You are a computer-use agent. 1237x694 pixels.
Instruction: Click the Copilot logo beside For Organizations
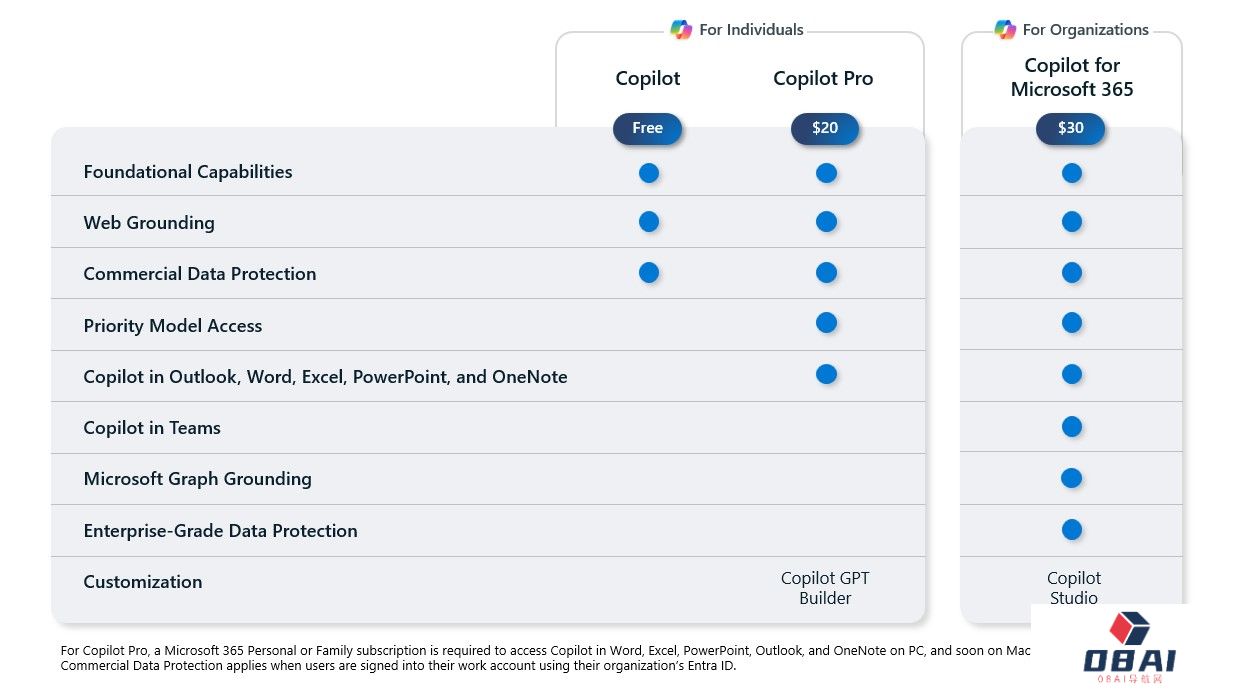(1005, 30)
